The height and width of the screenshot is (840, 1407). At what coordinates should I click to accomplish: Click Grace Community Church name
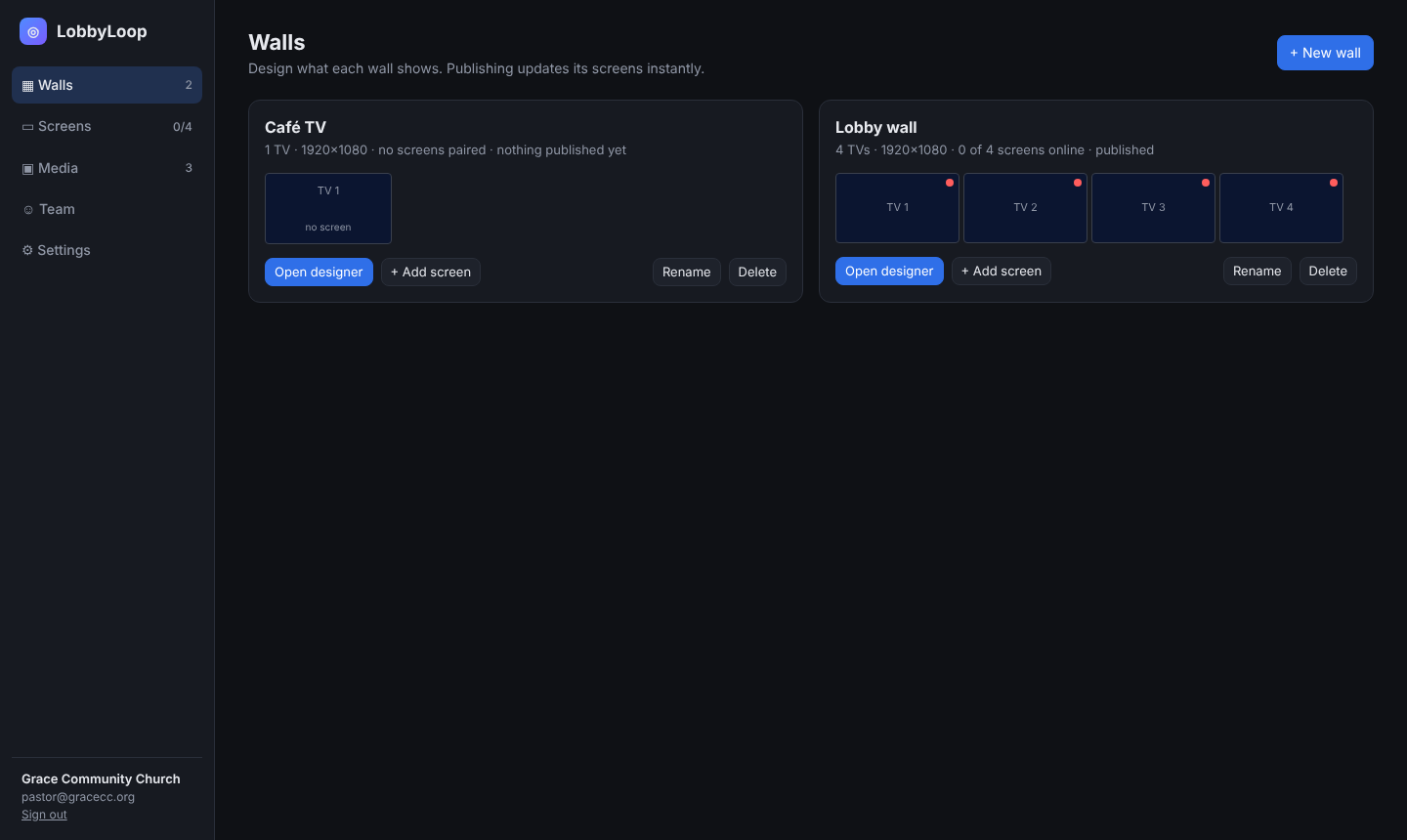[x=101, y=778]
